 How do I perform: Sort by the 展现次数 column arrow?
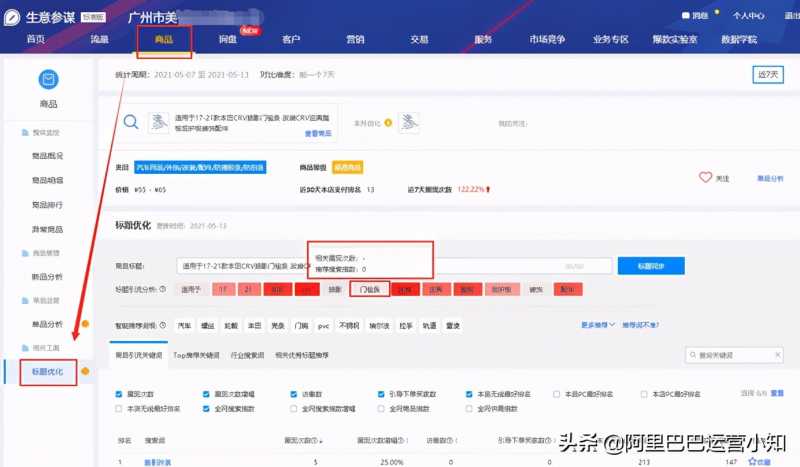coord(321,440)
